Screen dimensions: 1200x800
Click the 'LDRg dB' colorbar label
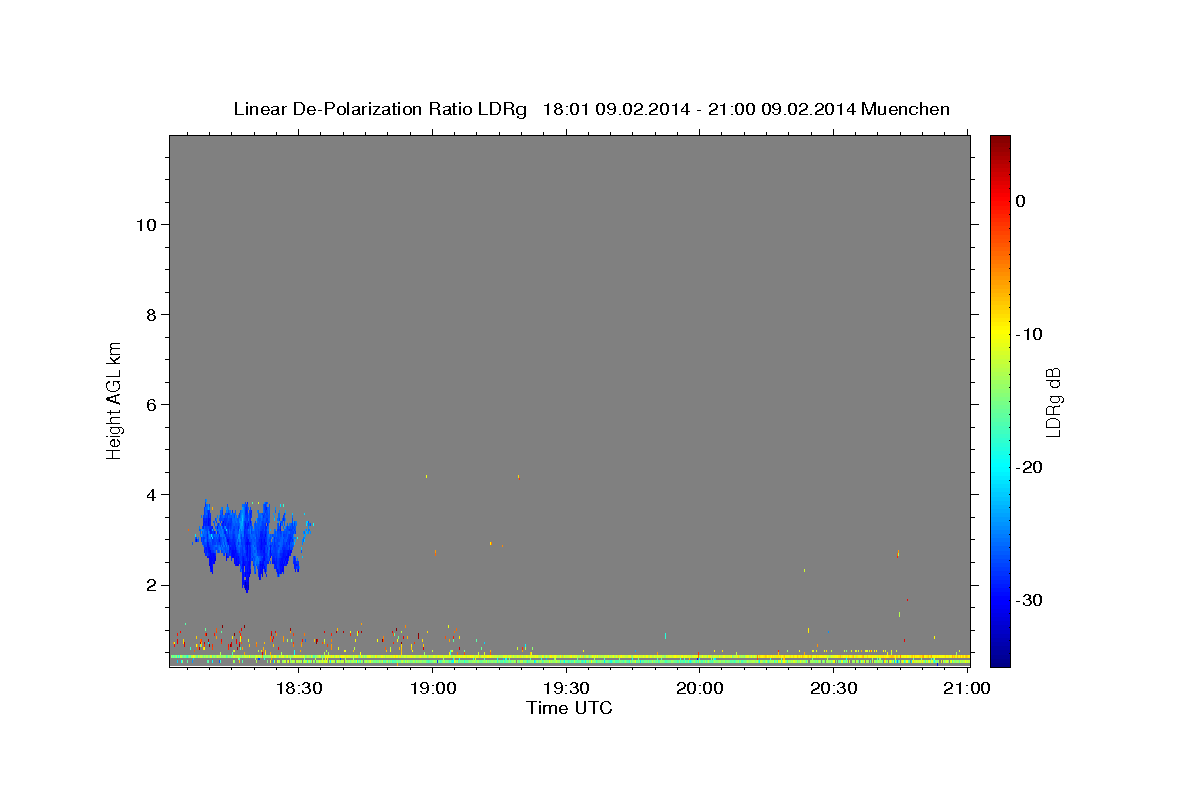tap(1053, 402)
